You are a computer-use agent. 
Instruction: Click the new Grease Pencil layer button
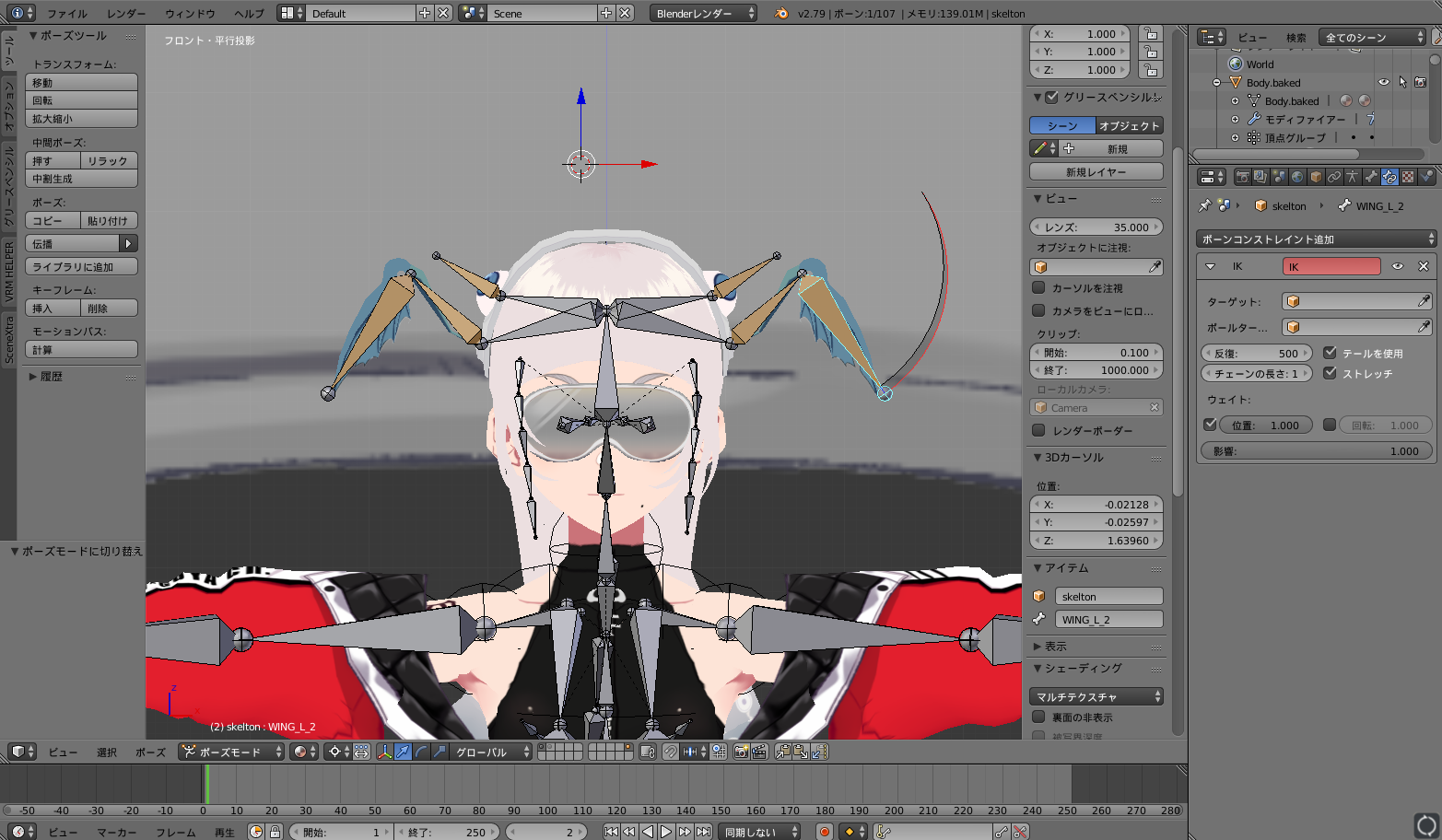[1096, 171]
